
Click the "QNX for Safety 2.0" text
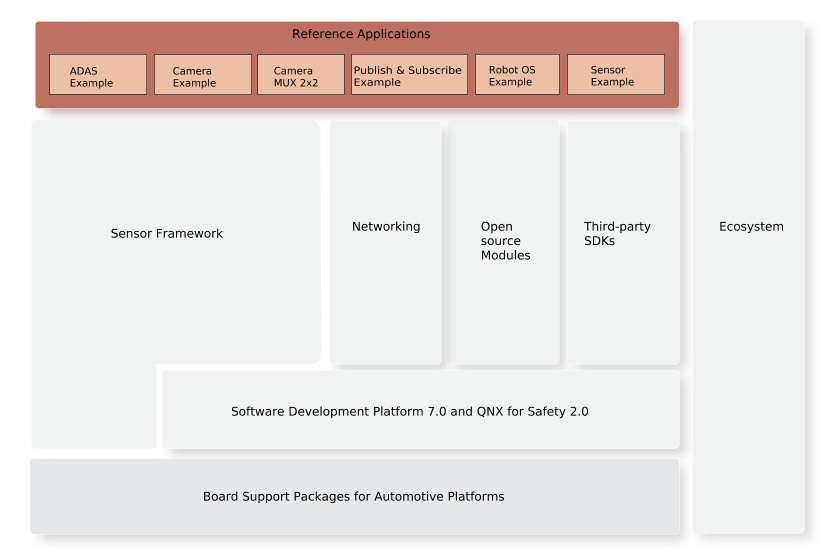point(526,411)
